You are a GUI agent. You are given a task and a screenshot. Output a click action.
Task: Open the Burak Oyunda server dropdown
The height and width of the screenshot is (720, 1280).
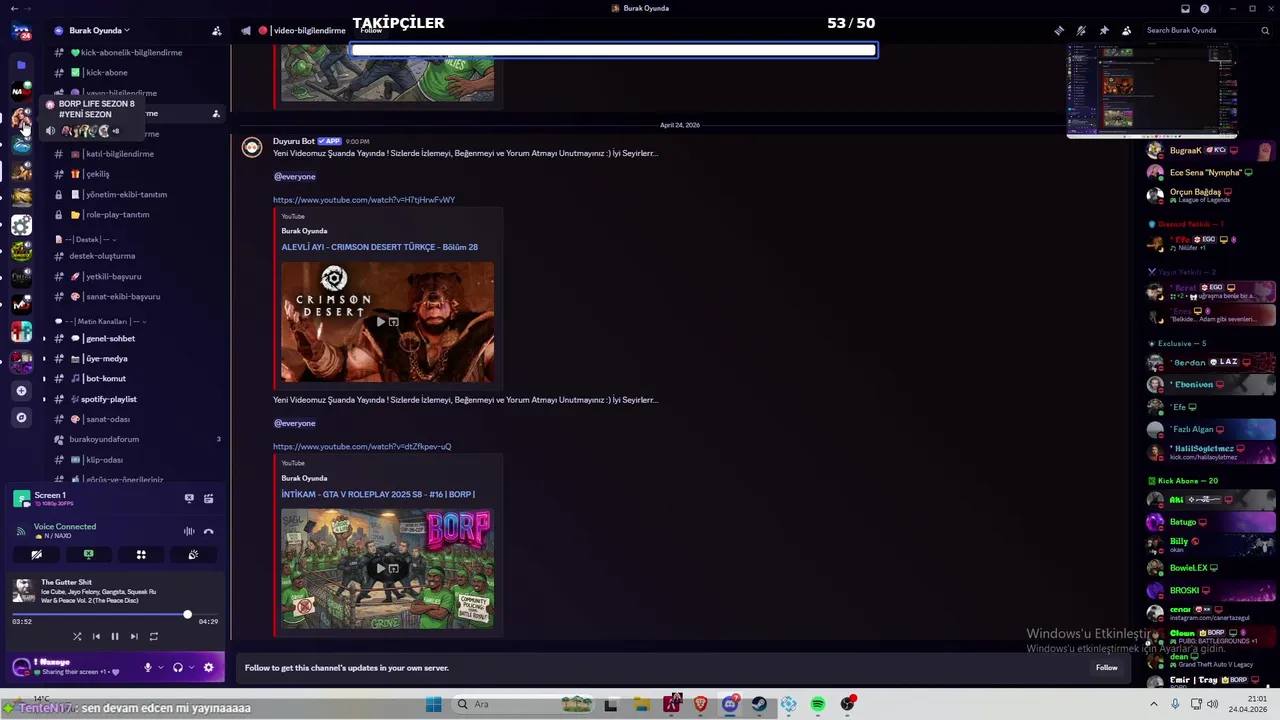[98, 31]
